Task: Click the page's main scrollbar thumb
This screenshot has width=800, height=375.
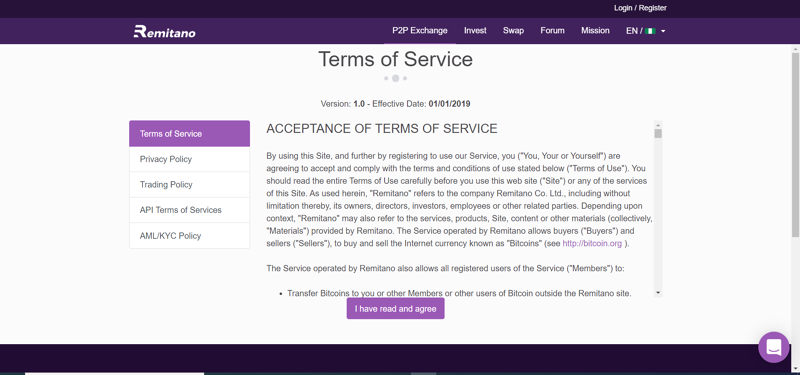Action: 795,144
